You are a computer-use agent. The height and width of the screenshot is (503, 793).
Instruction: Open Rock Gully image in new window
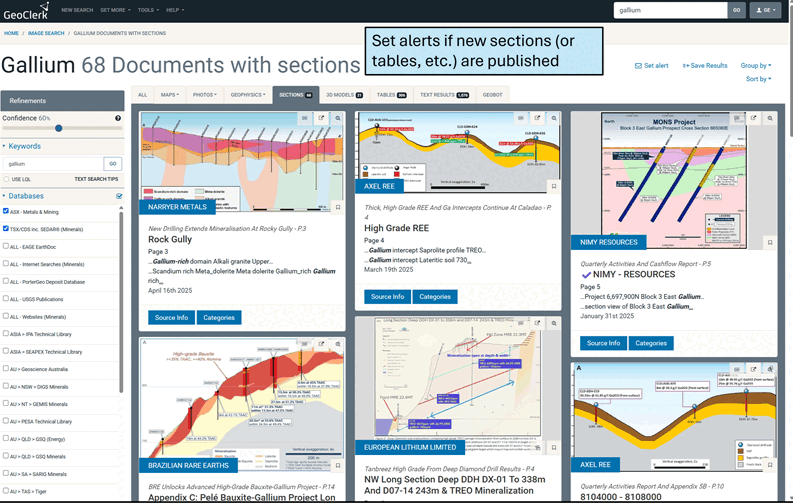click(321, 117)
